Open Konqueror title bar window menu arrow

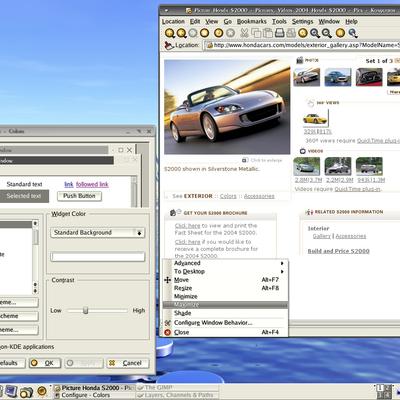166,11
